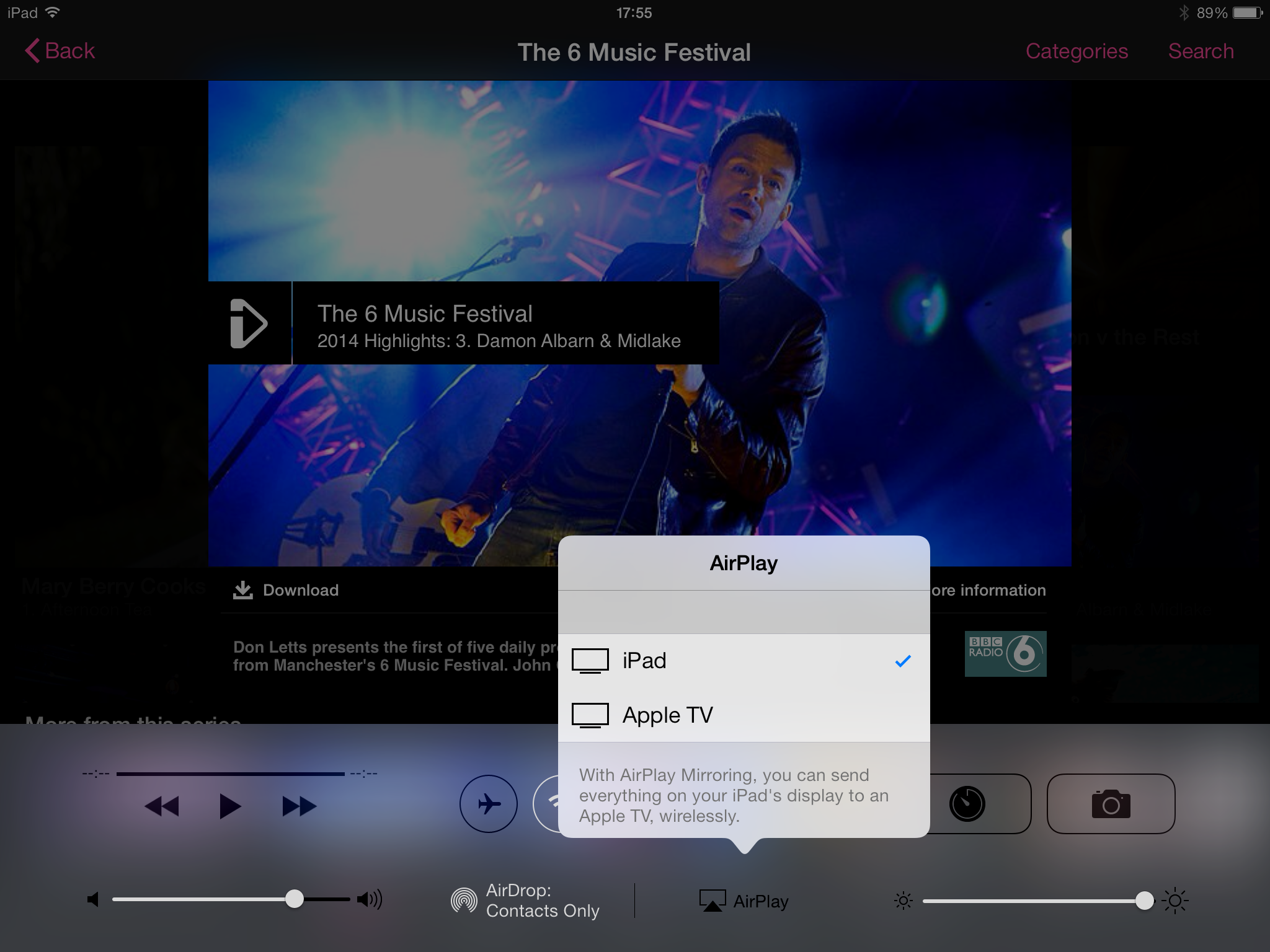Open AirDrop sharing options

(526, 901)
